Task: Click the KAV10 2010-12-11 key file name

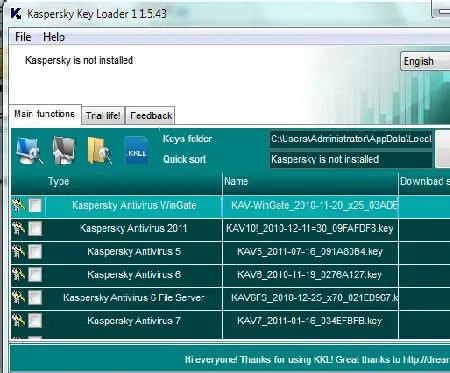Action: (310, 228)
